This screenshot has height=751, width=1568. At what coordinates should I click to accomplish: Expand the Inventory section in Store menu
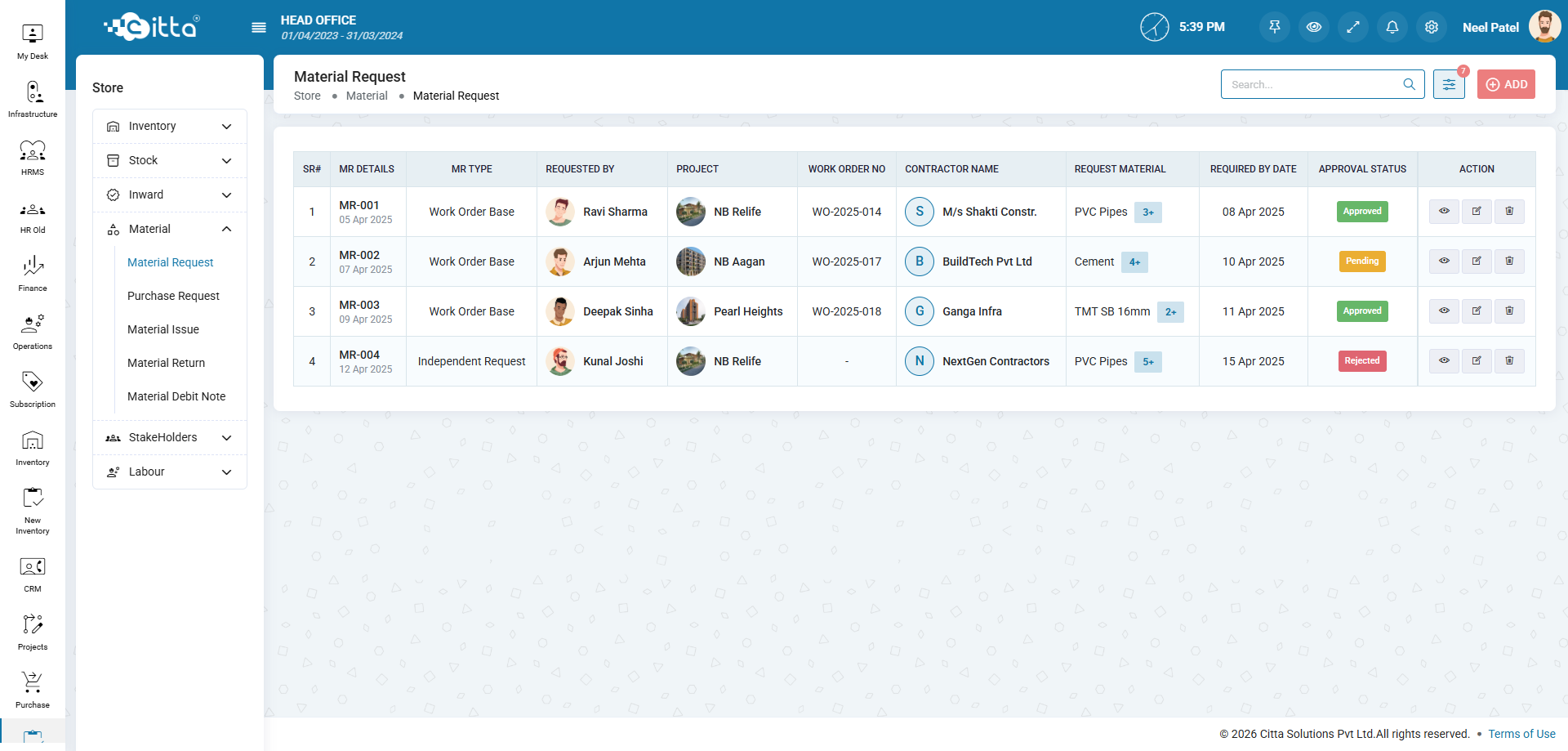click(x=170, y=127)
